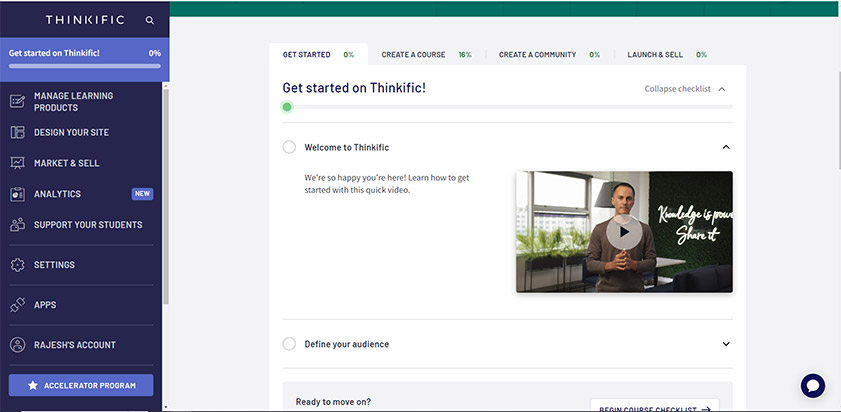
Task: Open the Analytics menu item
Action: (x=81, y=194)
